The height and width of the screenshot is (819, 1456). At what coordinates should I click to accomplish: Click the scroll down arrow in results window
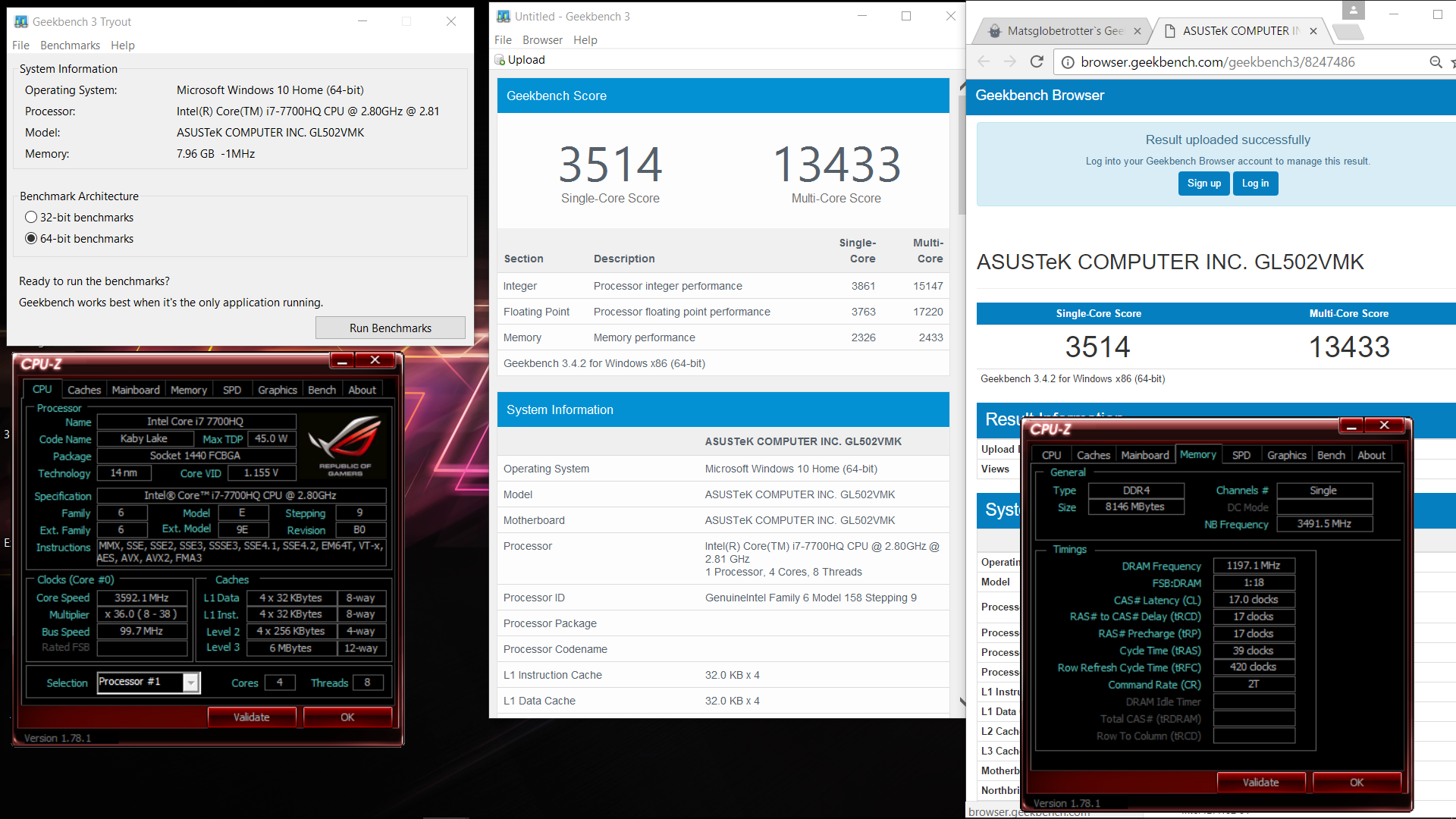pos(962,702)
